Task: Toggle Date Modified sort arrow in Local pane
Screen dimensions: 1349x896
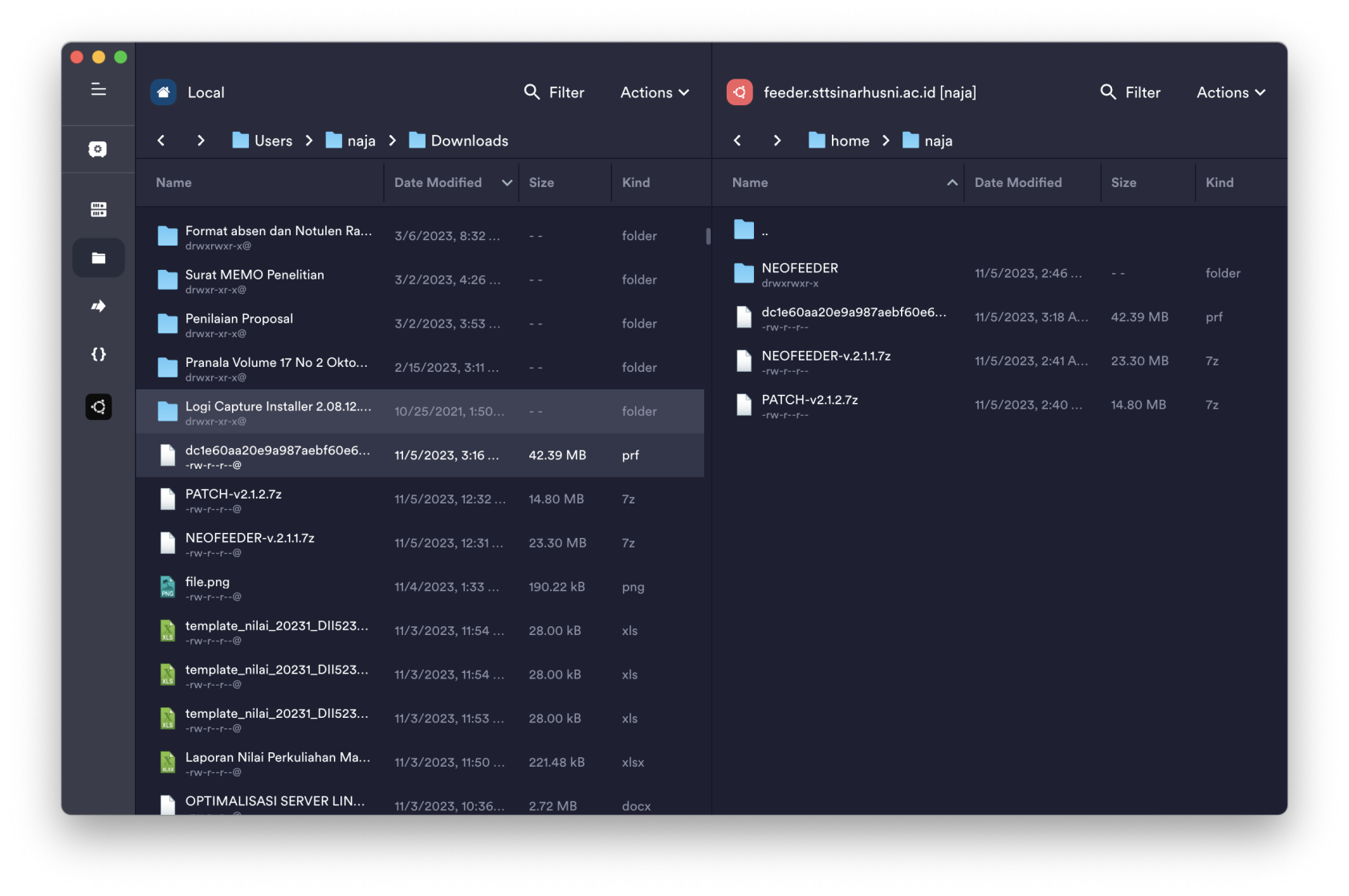Action: tap(507, 183)
